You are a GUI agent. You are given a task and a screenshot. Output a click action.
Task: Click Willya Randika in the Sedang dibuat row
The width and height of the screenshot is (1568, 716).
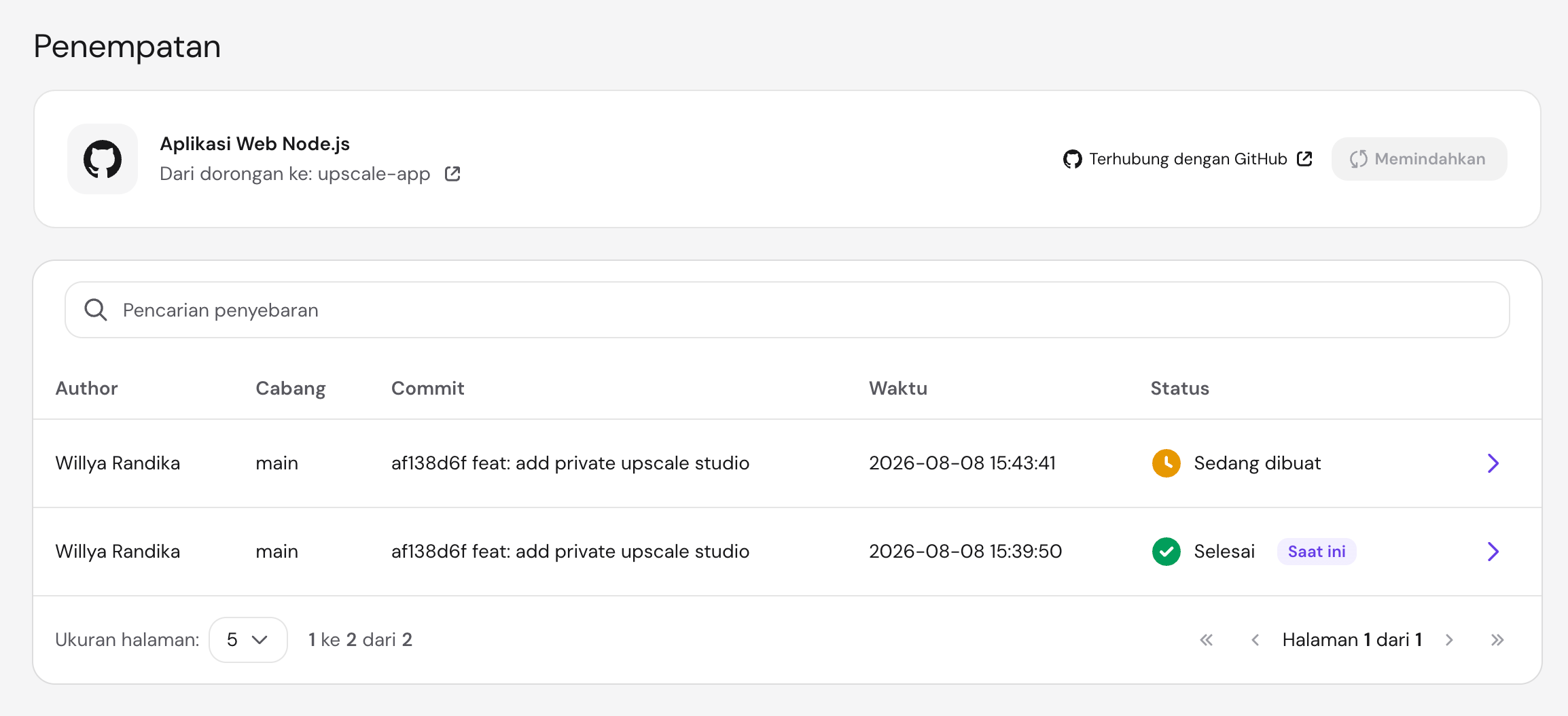pos(118,463)
